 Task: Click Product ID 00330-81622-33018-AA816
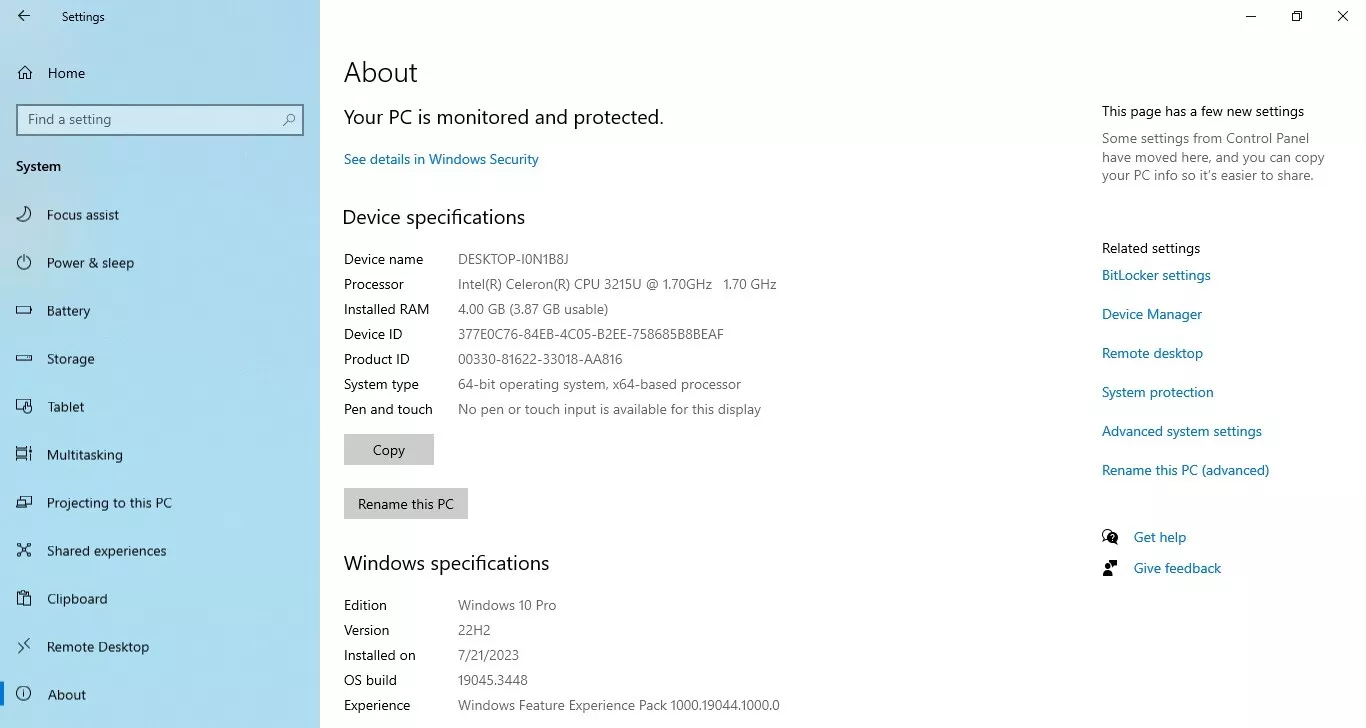tap(540, 359)
